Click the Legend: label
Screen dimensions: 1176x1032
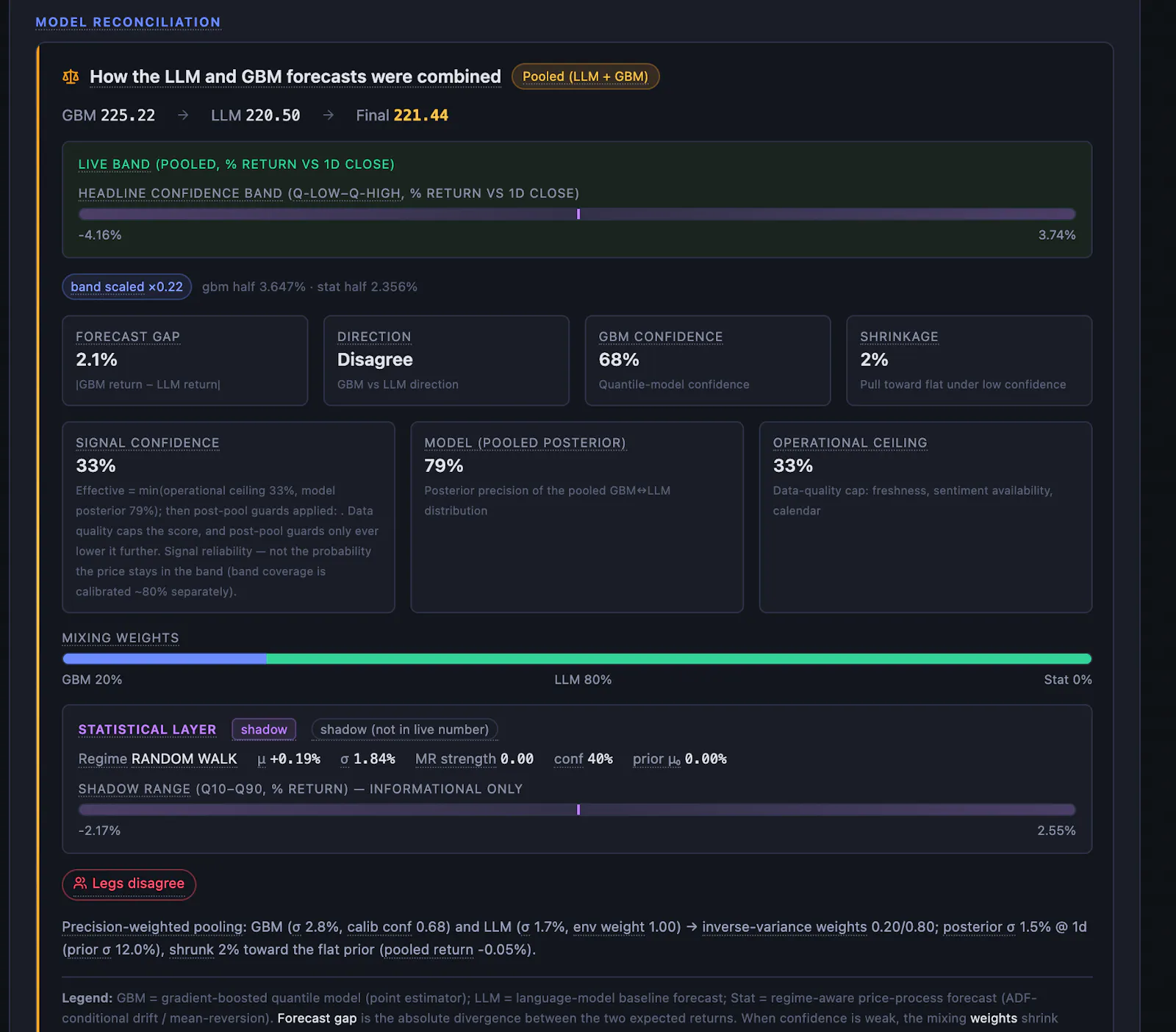[87, 998]
